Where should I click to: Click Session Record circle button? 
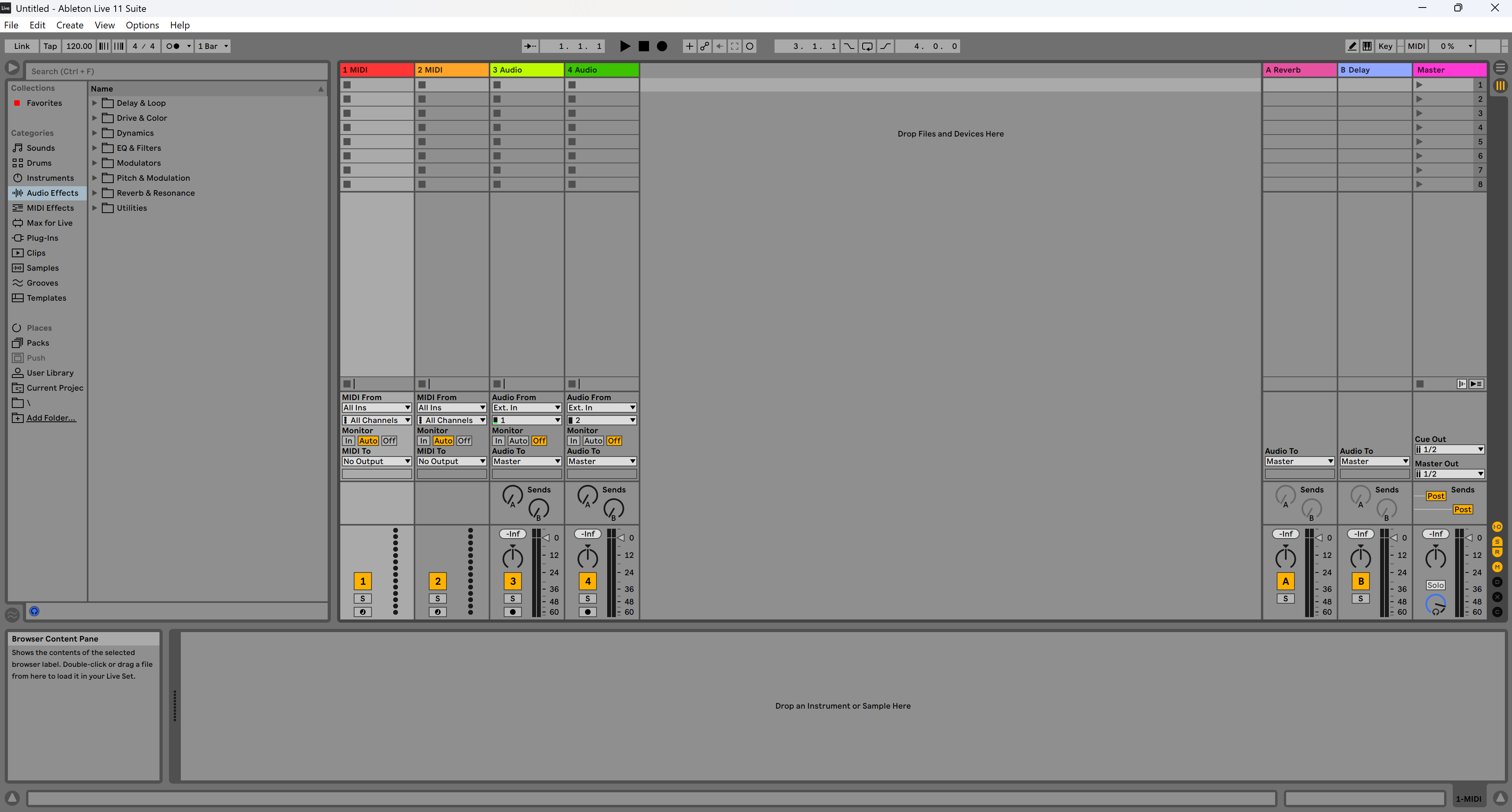tap(750, 46)
